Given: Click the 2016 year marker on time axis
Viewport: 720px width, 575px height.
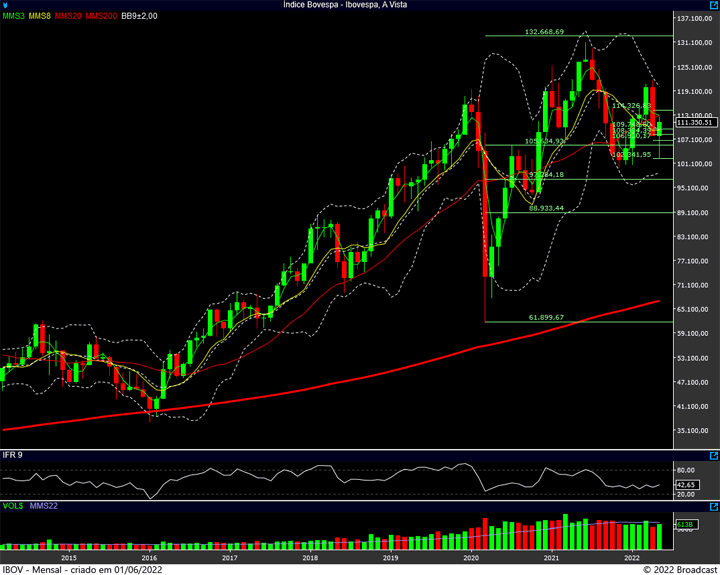Looking at the screenshot, I should [x=149, y=556].
